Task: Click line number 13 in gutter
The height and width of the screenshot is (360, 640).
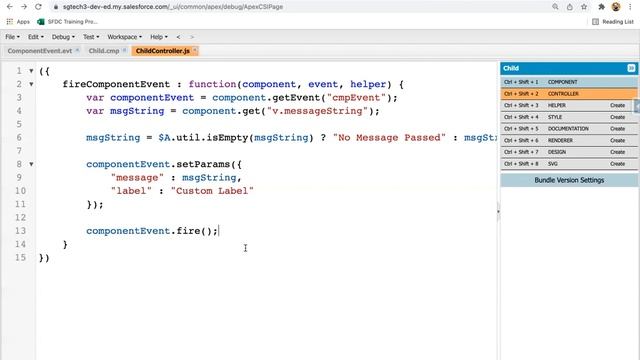Action: click(20, 231)
